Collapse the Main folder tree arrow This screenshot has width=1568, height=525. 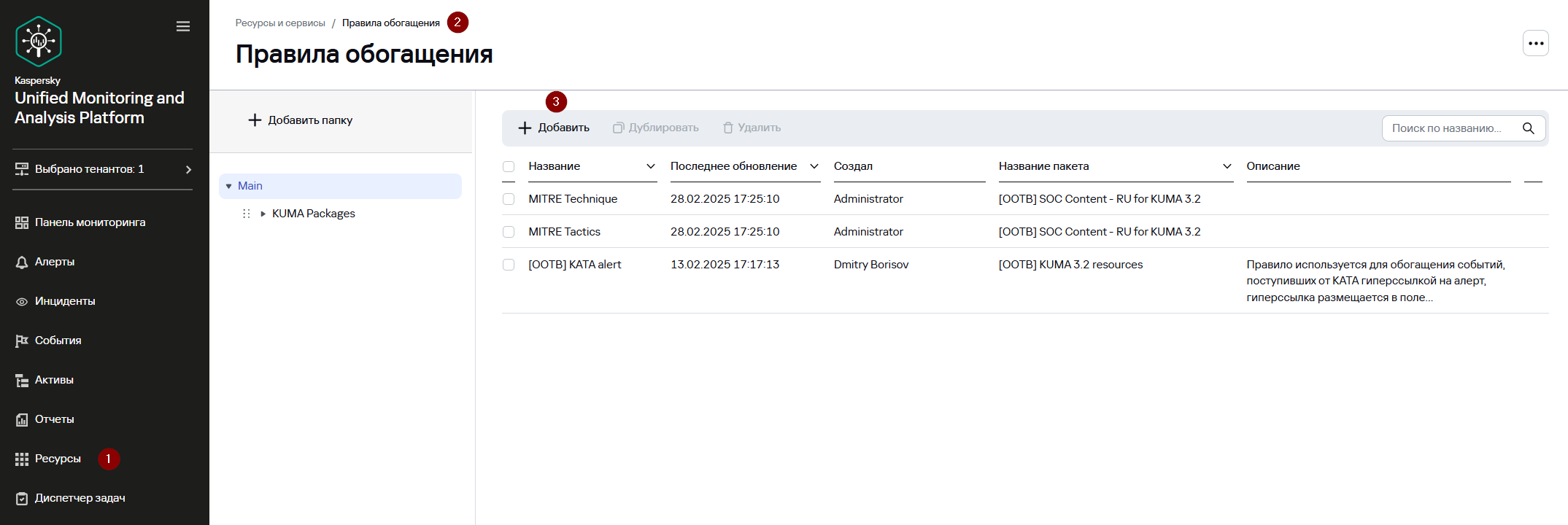click(x=228, y=187)
